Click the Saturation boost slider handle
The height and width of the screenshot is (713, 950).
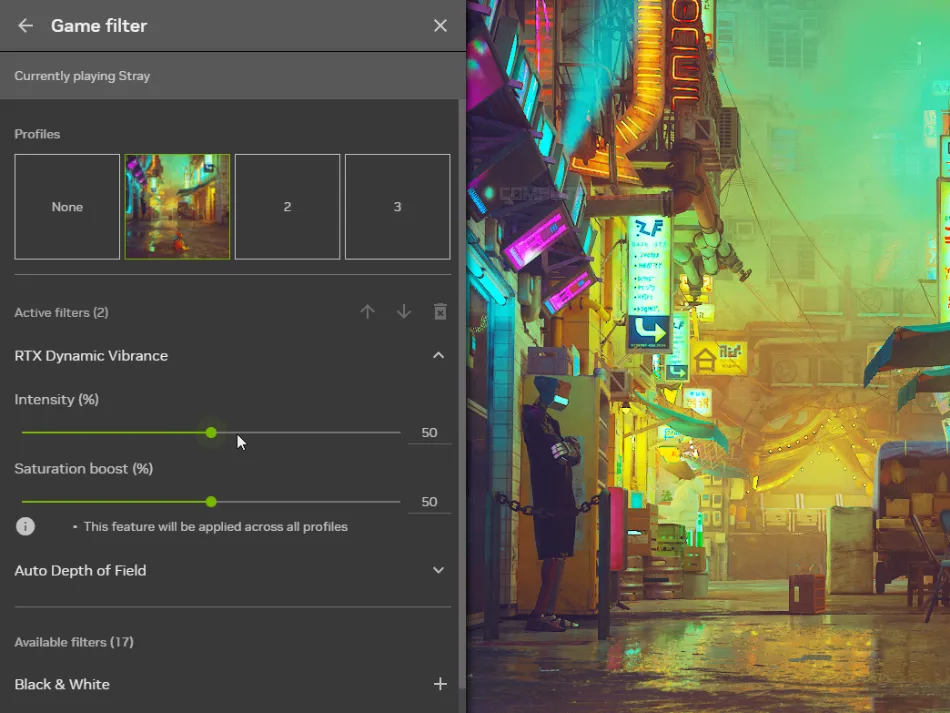(x=211, y=502)
